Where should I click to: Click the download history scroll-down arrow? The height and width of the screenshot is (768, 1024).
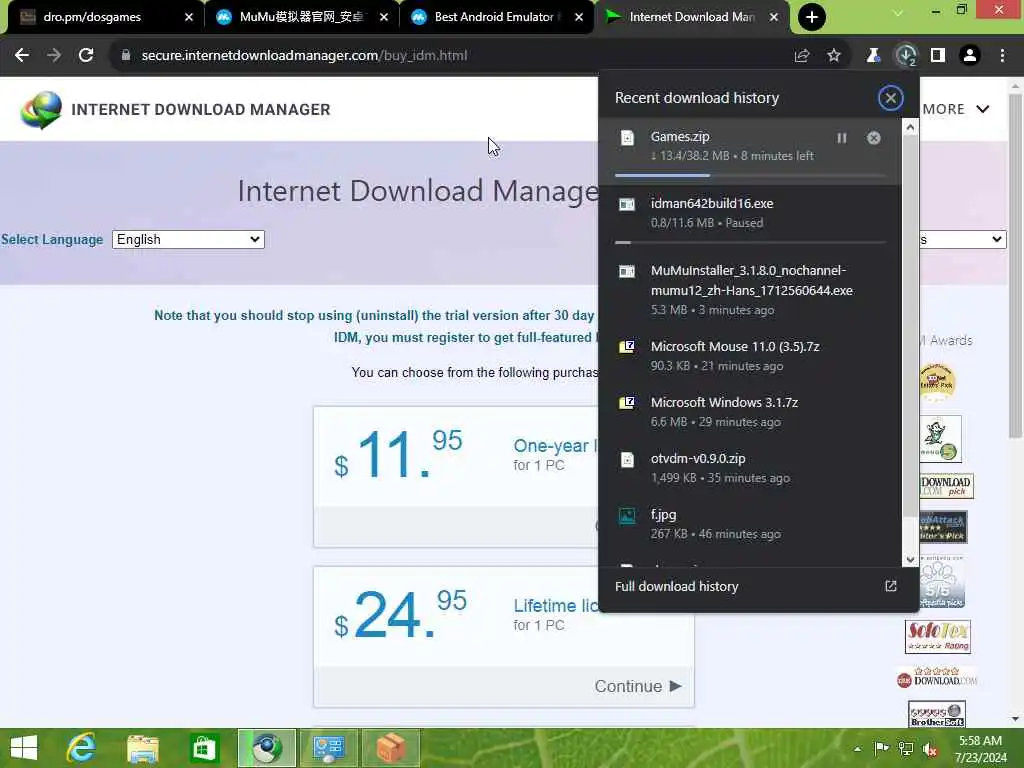(910, 560)
